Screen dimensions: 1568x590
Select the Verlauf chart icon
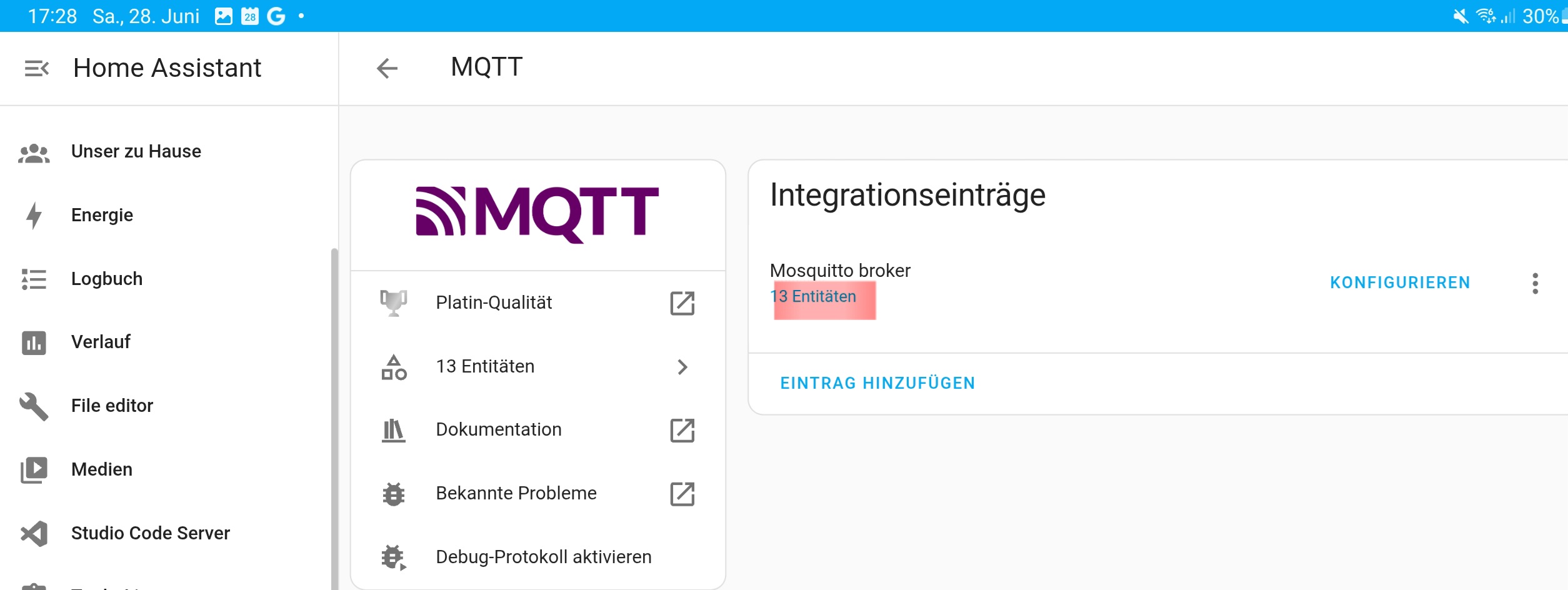point(34,342)
